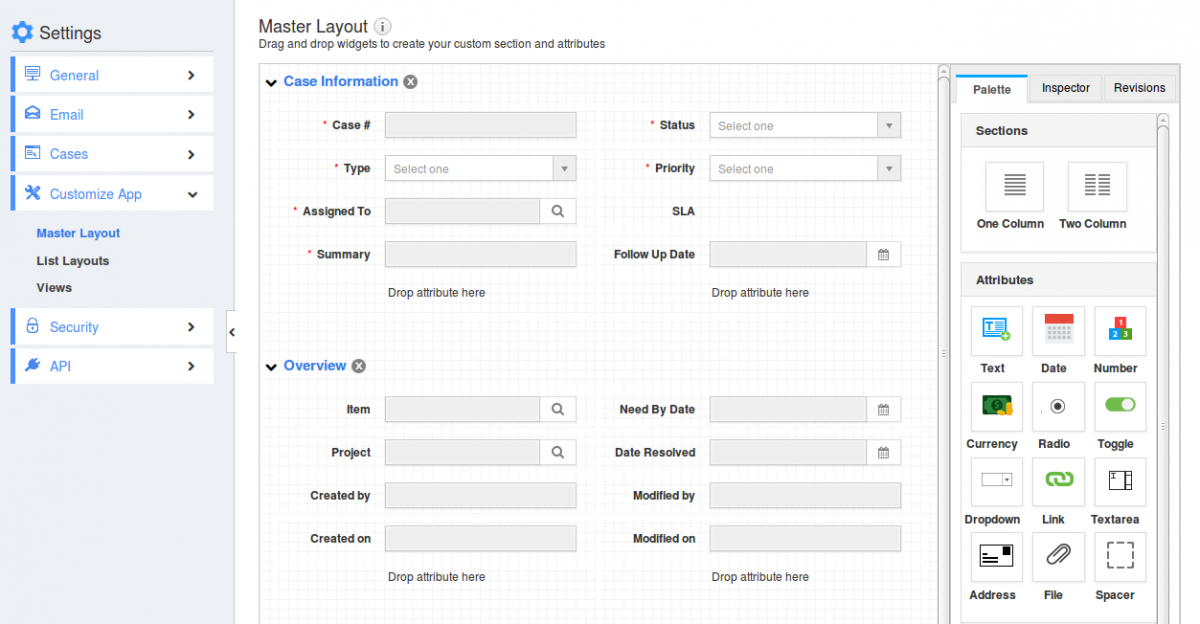Image resolution: width=1200 pixels, height=624 pixels.
Task: Open the Status dropdown
Action: click(x=804, y=126)
